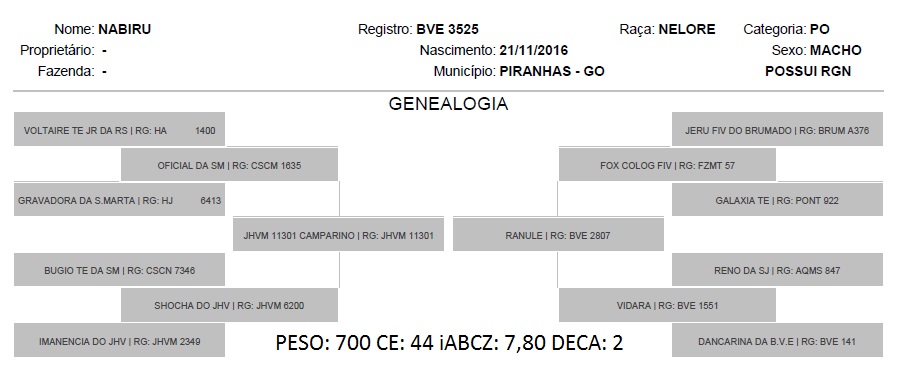
Task: Select dam RANULE BVE 2807 box
Action: (558, 235)
